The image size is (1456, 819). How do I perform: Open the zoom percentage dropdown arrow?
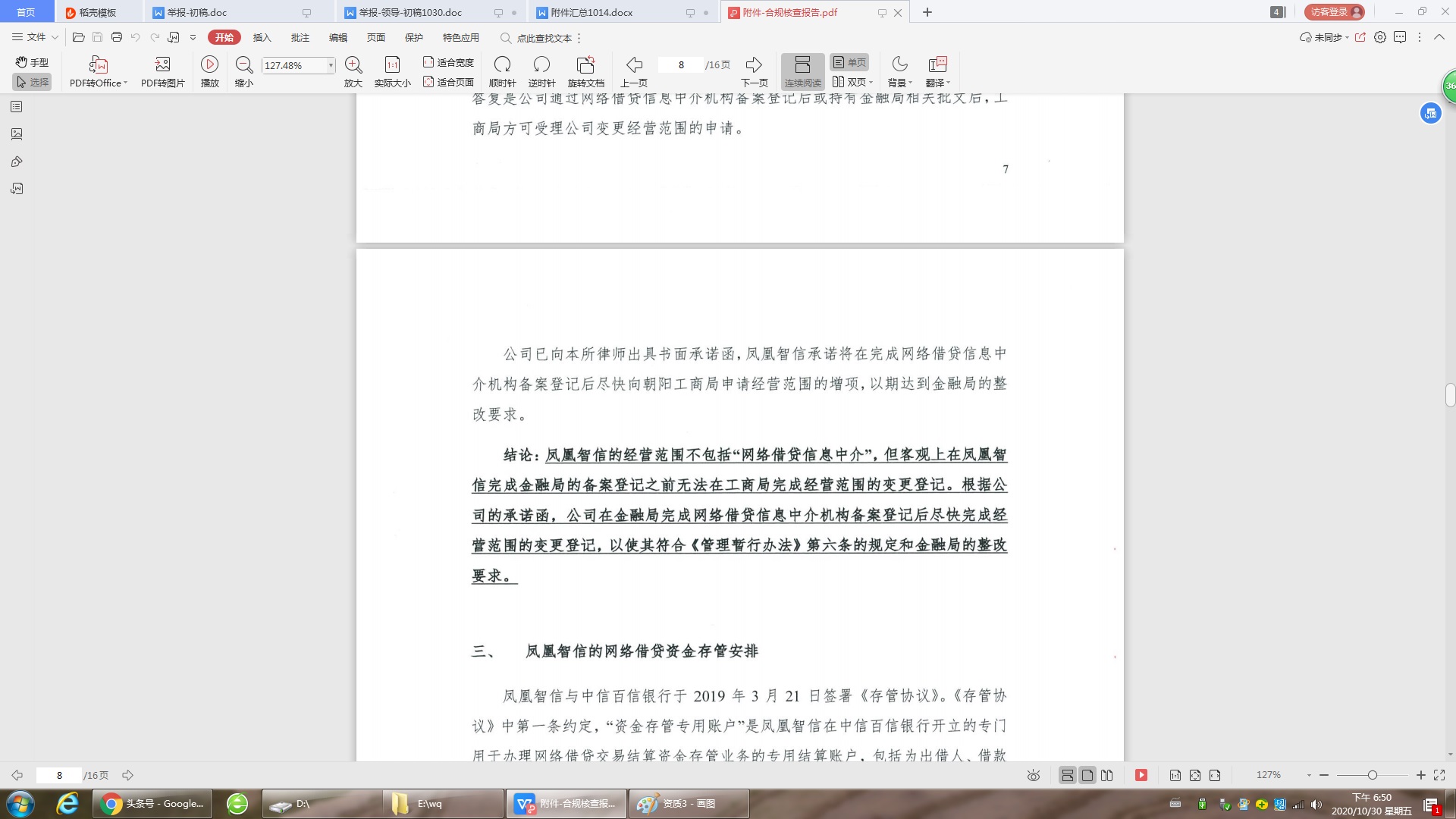click(331, 66)
